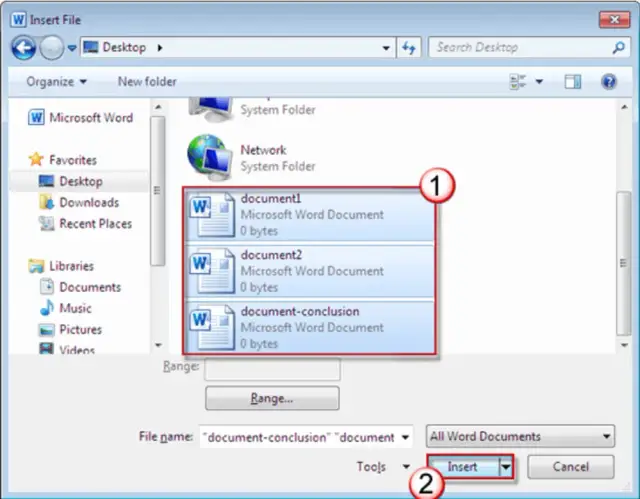Toggle the preview pane icon
This screenshot has height=499, width=640.
click(573, 82)
